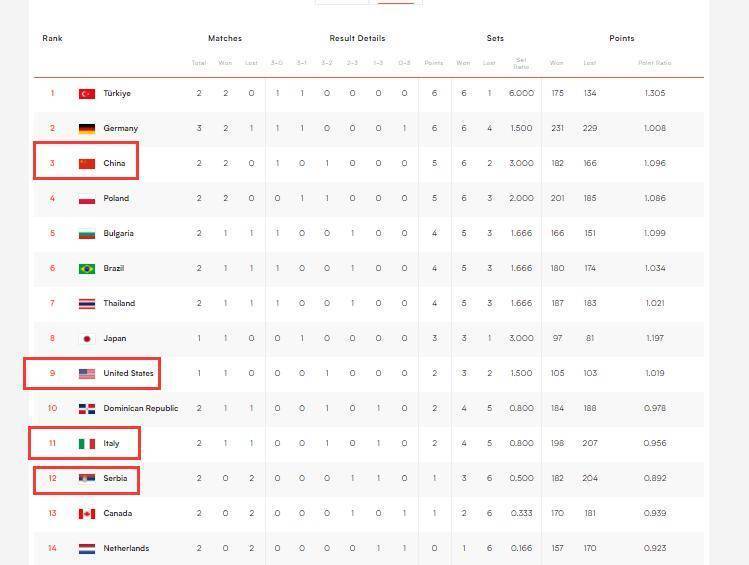Image resolution: width=749 pixels, height=565 pixels.
Task: Click the Canada flag icon
Action: pyautogui.click(x=87, y=513)
